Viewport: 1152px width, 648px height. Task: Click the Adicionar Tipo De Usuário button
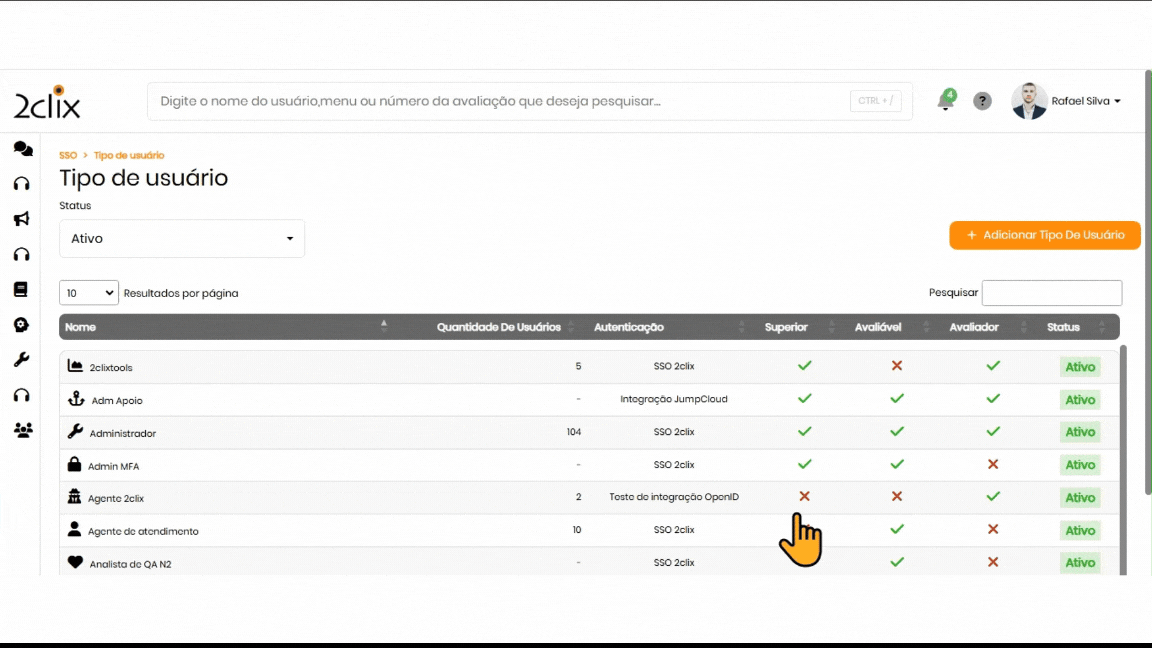pyautogui.click(x=1044, y=235)
